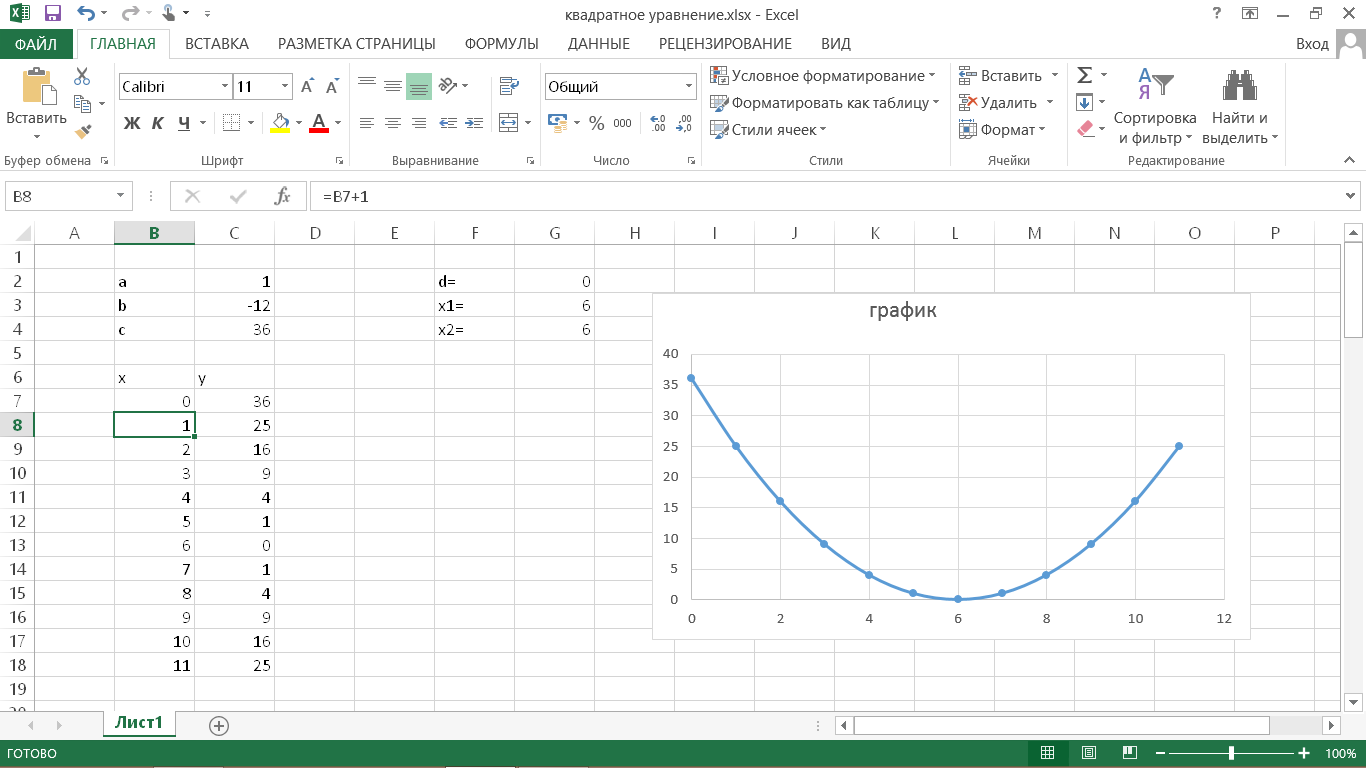Apply the font color A icon

(x=319, y=123)
